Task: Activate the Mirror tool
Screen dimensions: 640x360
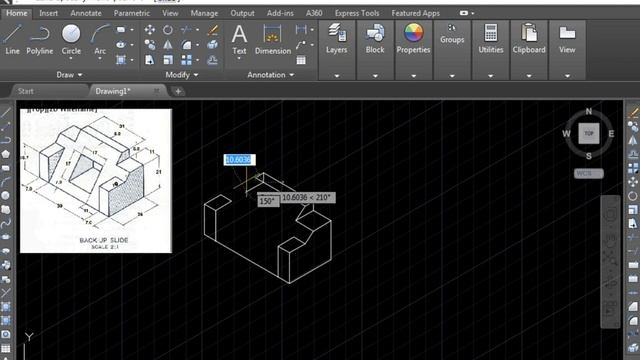Action: point(168,45)
